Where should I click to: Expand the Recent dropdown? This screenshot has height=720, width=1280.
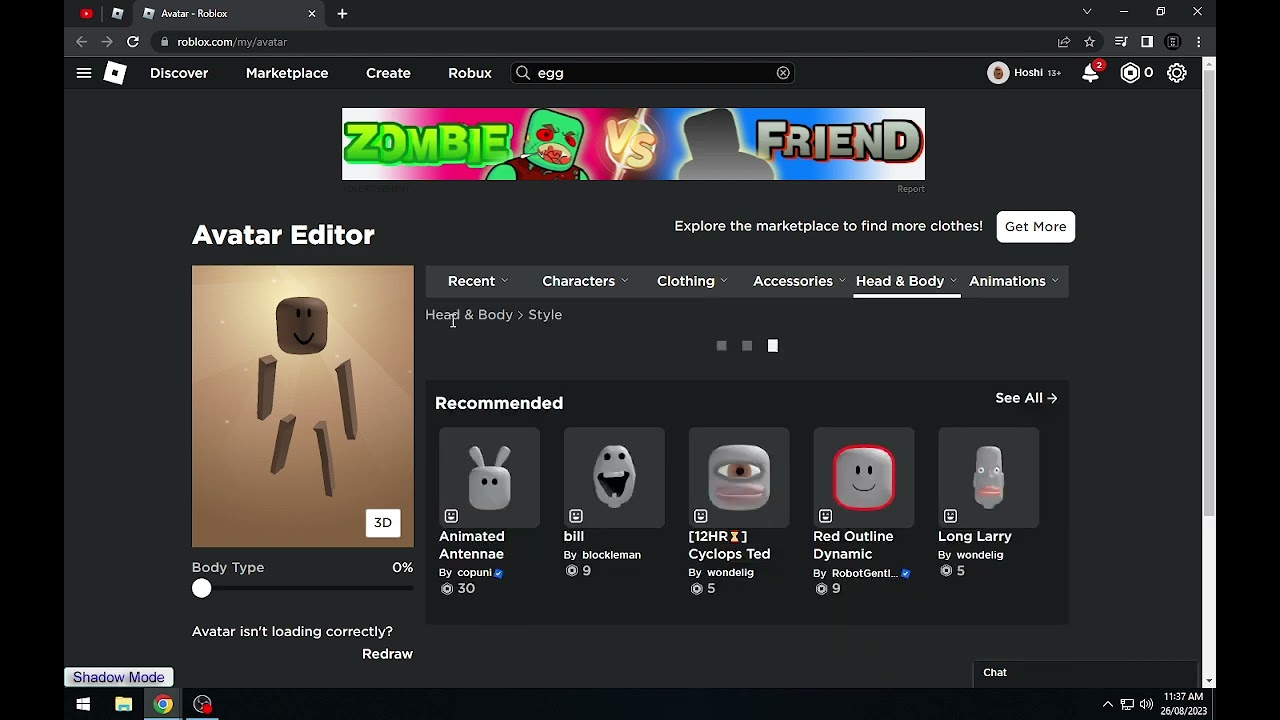coord(478,281)
